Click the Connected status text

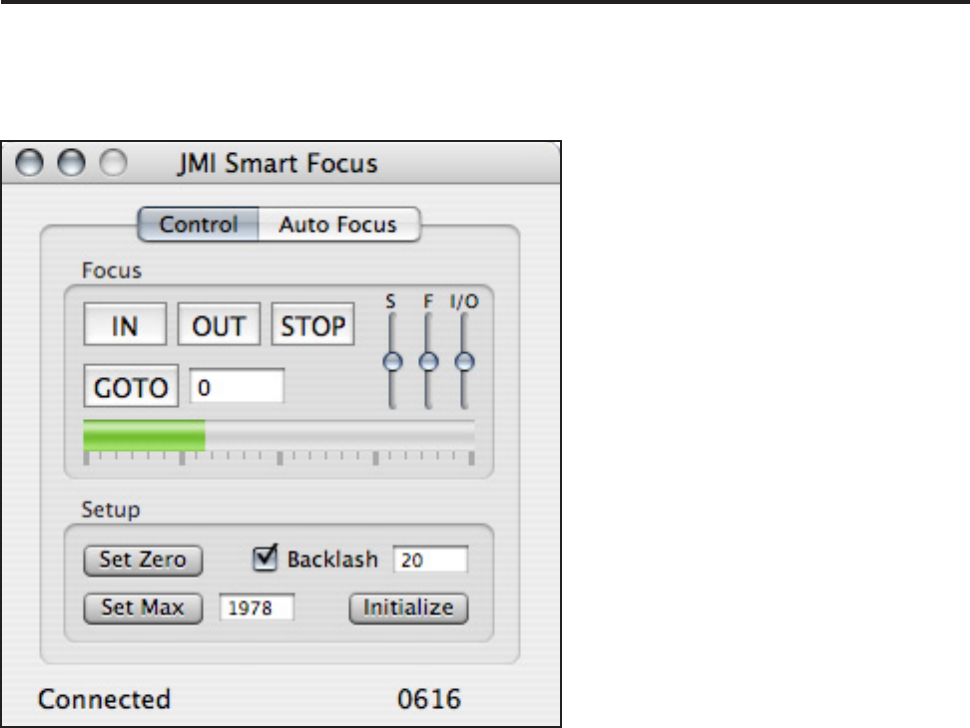[104, 700]
